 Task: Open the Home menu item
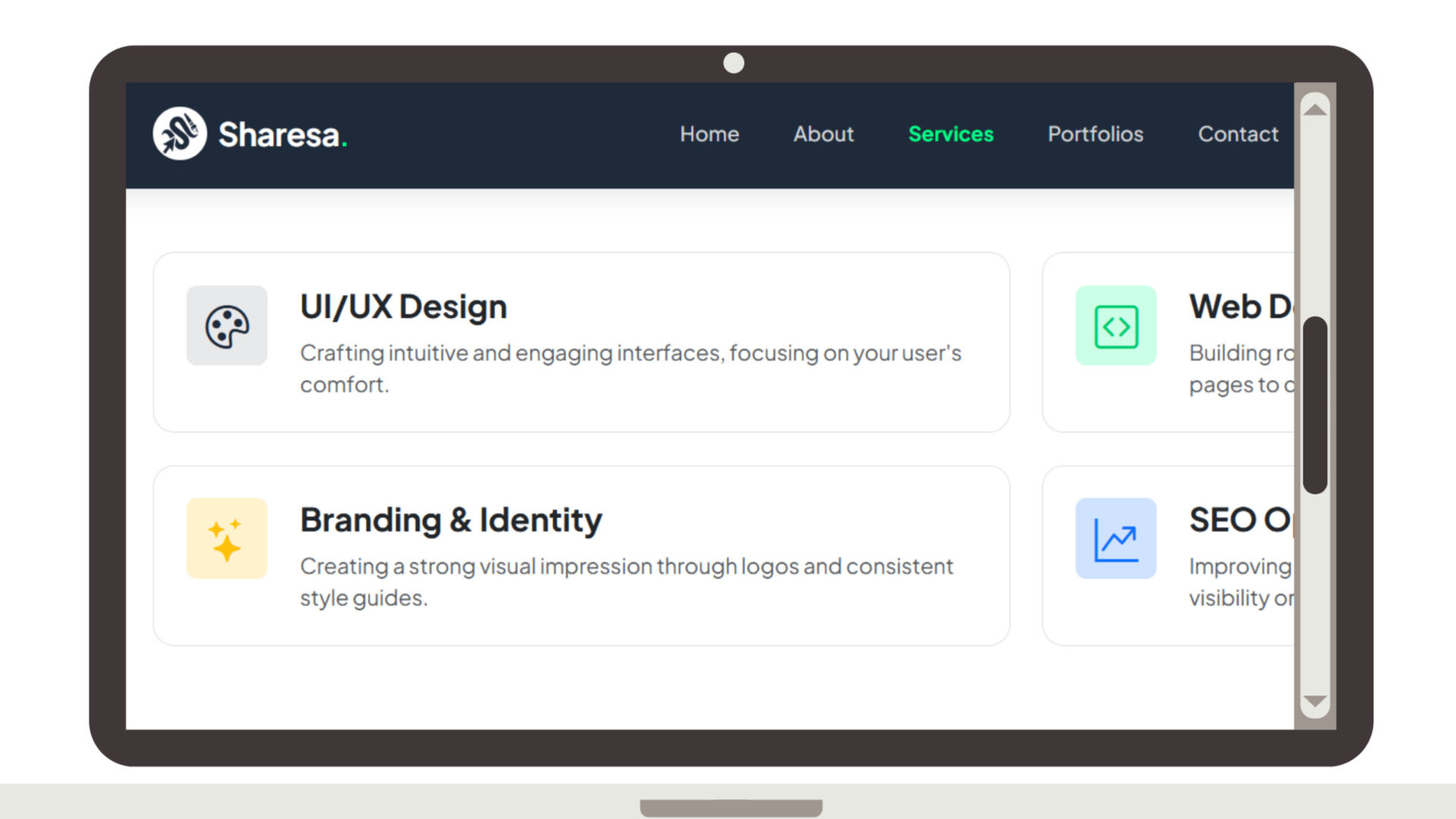click(709, 134)
